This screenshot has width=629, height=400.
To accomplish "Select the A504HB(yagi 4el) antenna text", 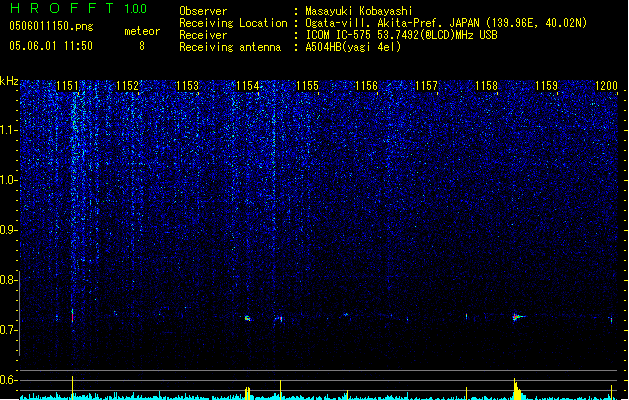I will (x=353, y=47).
